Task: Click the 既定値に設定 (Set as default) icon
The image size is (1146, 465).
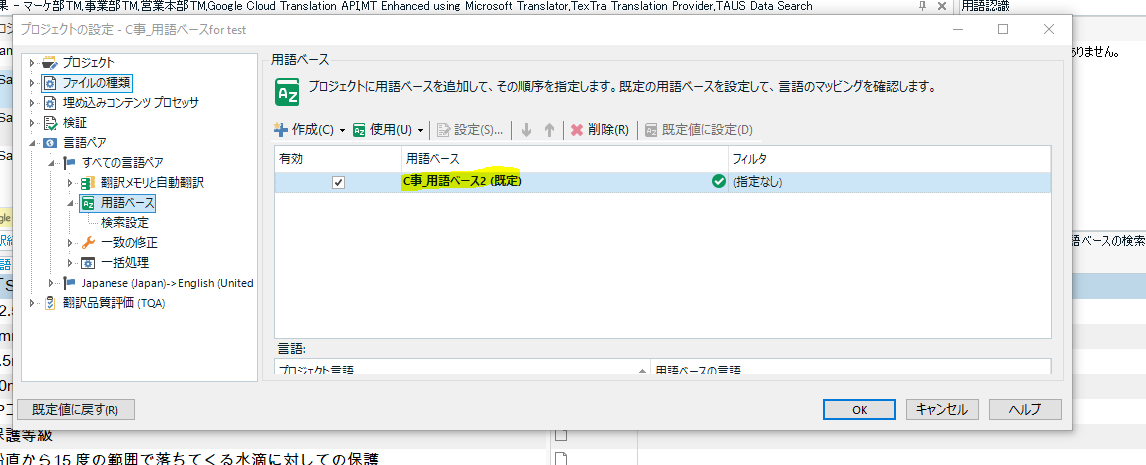Action: [x=652, y=130]
